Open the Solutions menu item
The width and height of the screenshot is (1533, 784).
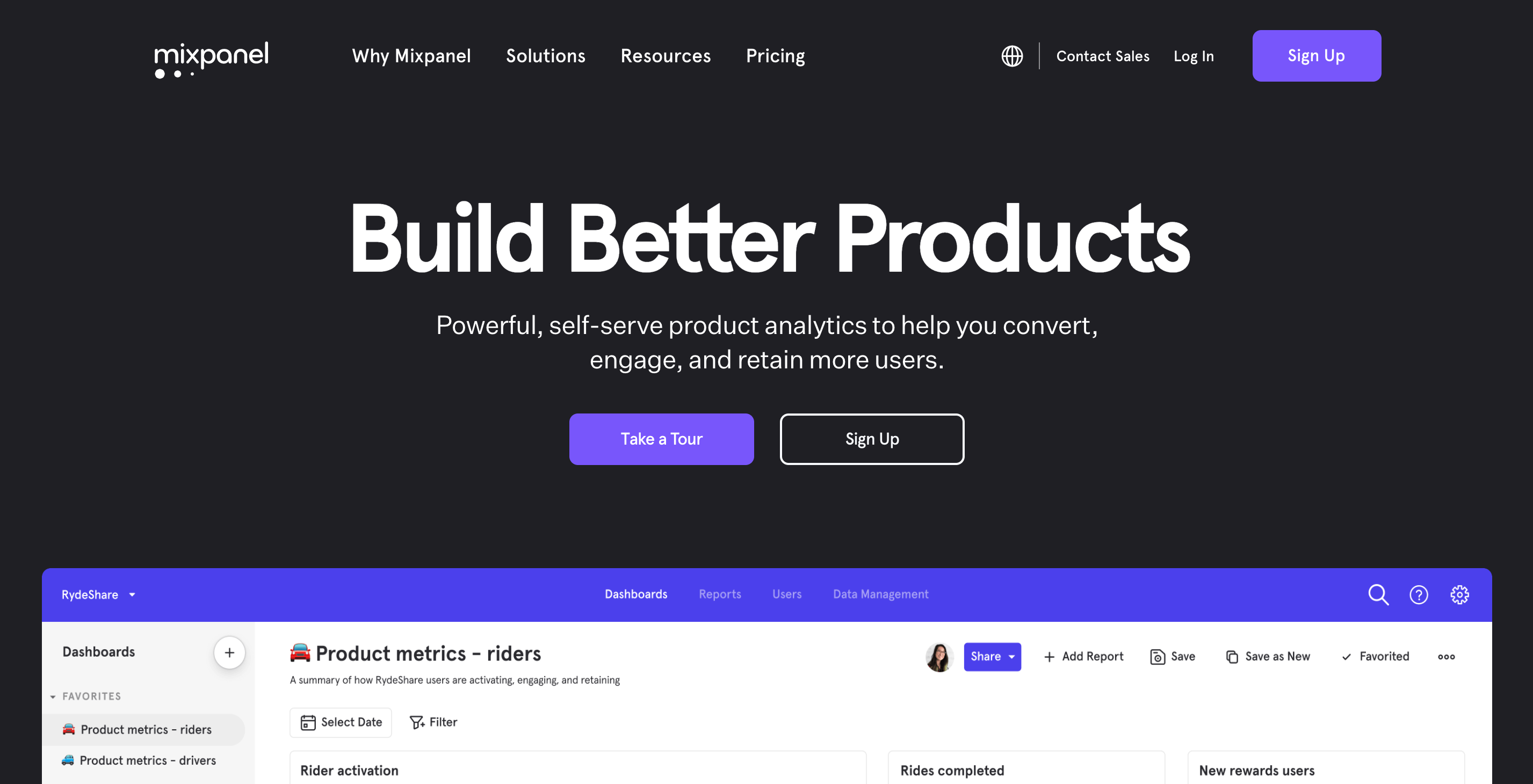[x=546, y=56]
